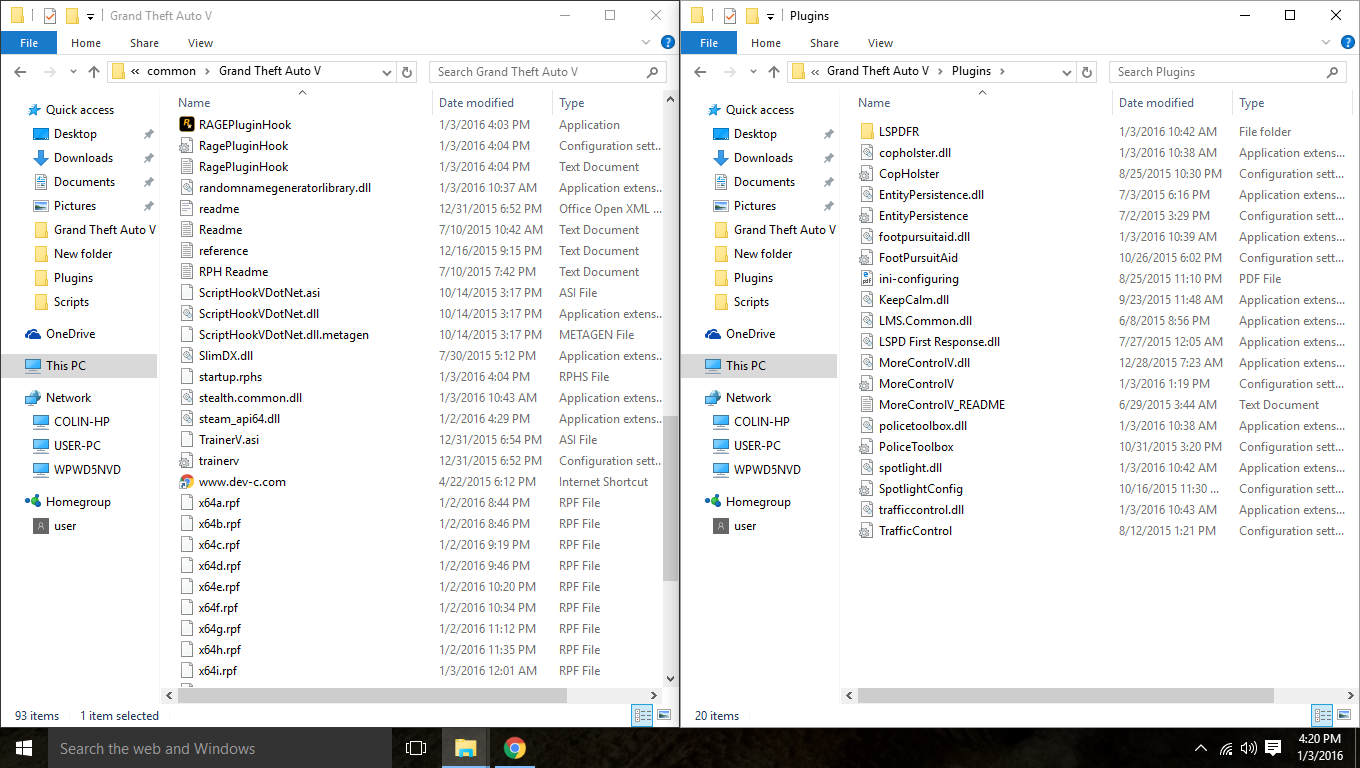Switch Grand Theft Auto V window to large icons view
The image size is (1360, 768).
(x=662, y=715)
